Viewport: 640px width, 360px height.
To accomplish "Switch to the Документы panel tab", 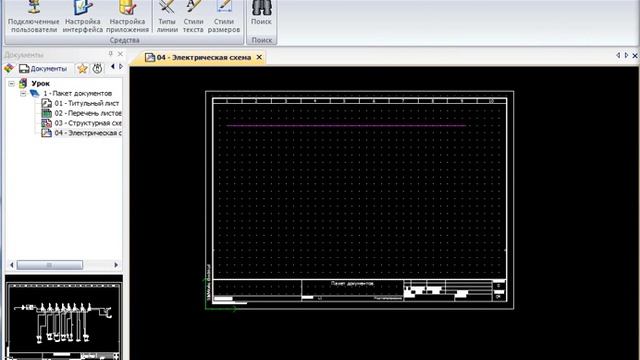I will [43, 69].
